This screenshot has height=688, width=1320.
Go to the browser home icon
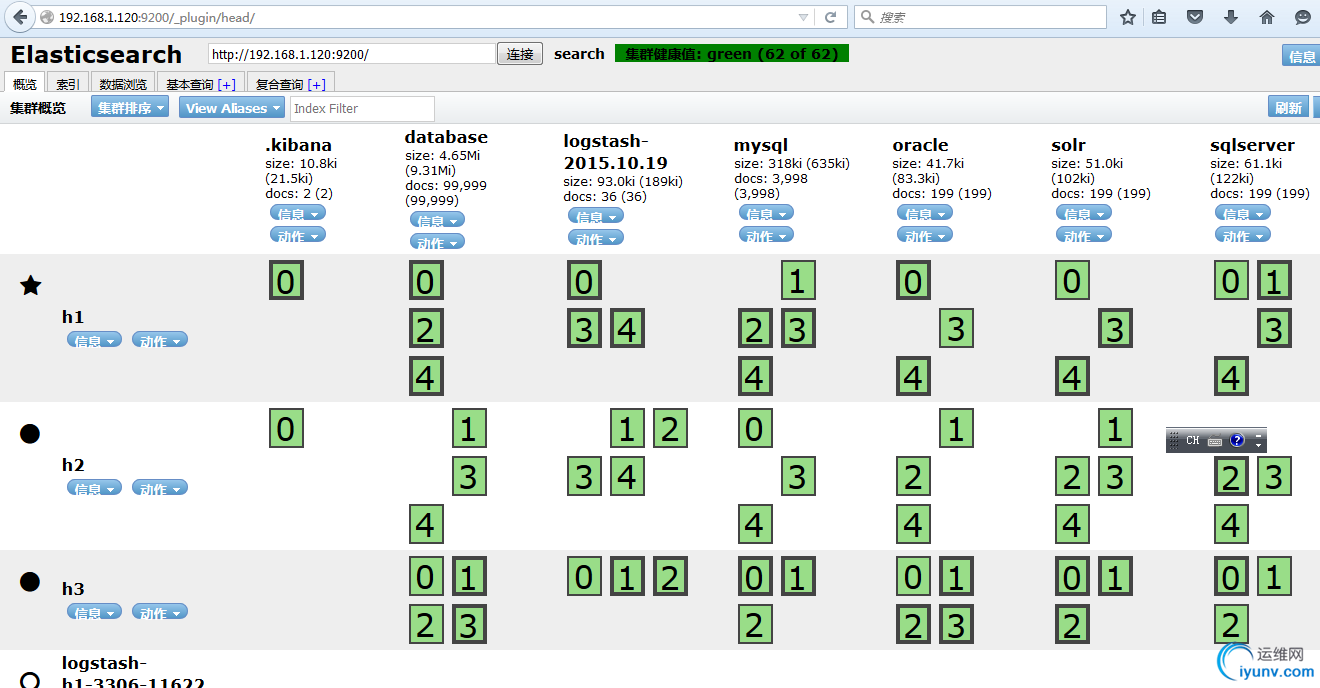(x=1267, y=17)
